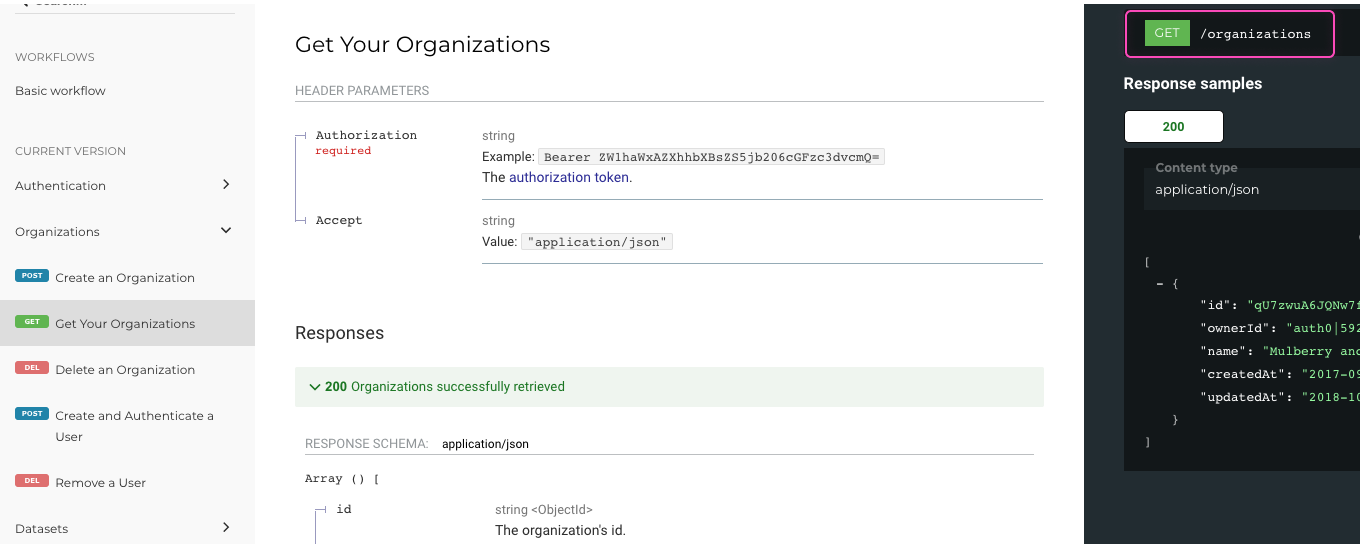Go to Remove a User endpoint
This screenshot has height=544, width=1360.
click(x=101, y=483)
